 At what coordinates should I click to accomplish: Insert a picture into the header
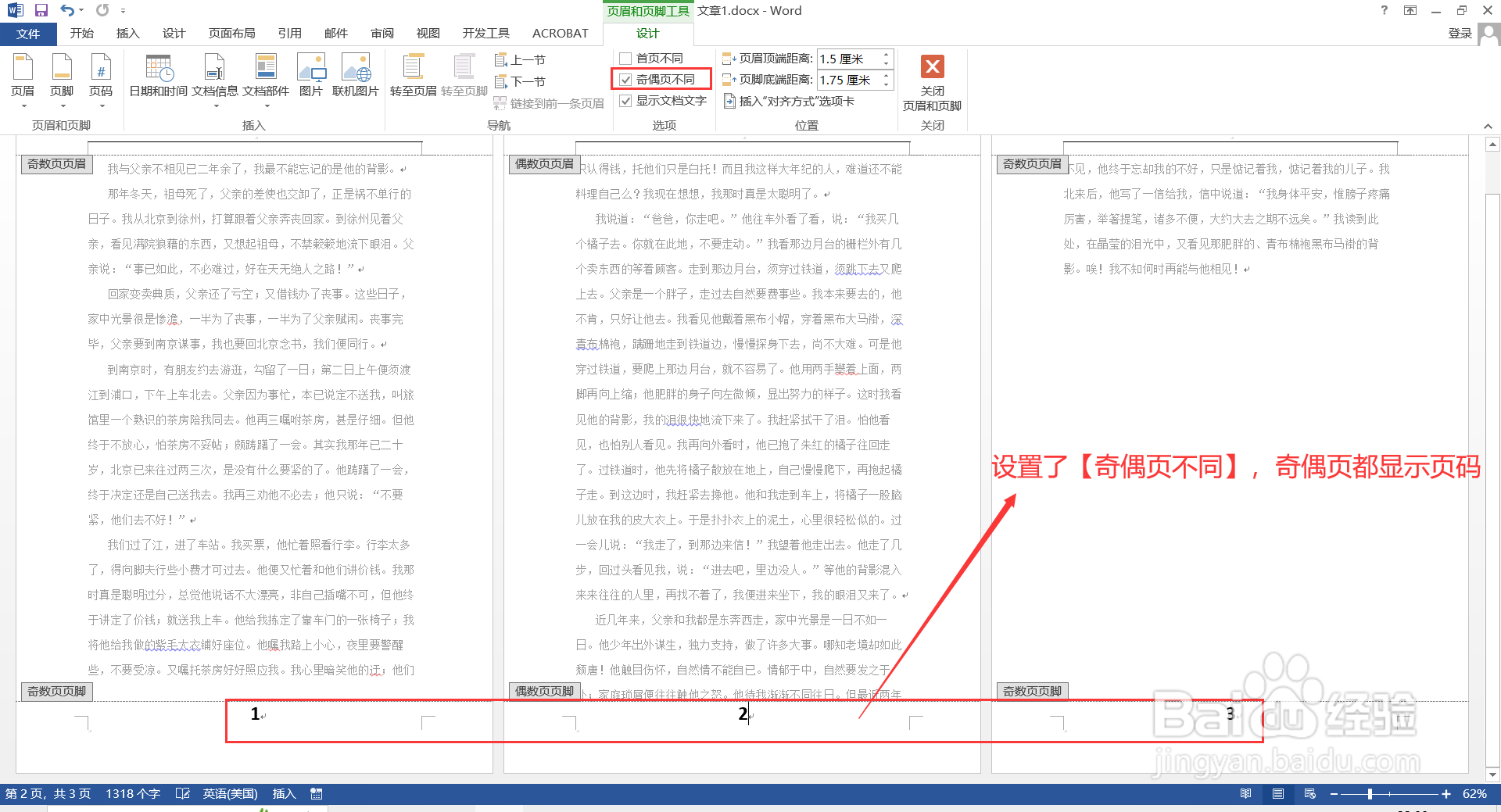[311, 74]
